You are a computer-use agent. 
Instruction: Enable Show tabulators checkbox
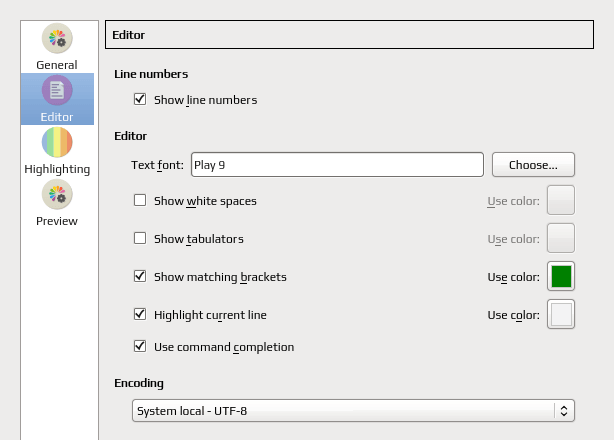click(140, 238)
